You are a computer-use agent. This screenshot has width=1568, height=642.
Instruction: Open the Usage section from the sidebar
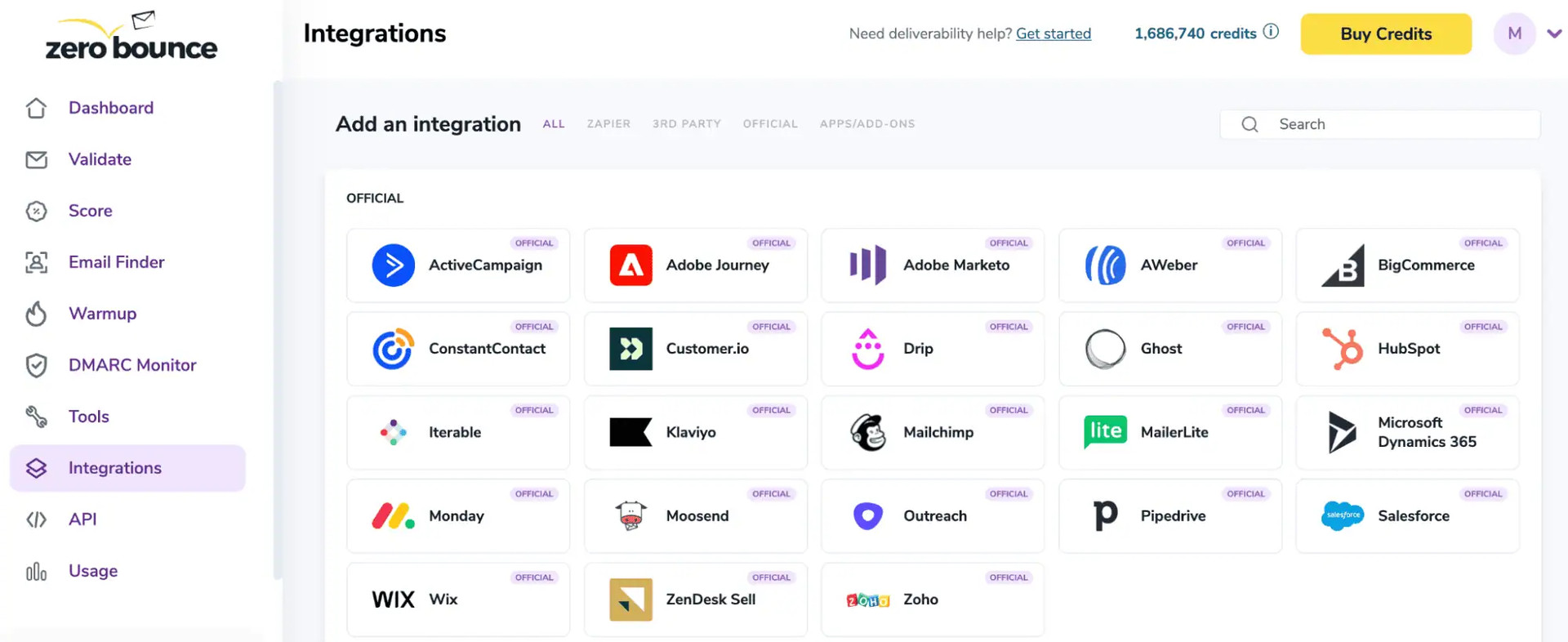(37, 571)
